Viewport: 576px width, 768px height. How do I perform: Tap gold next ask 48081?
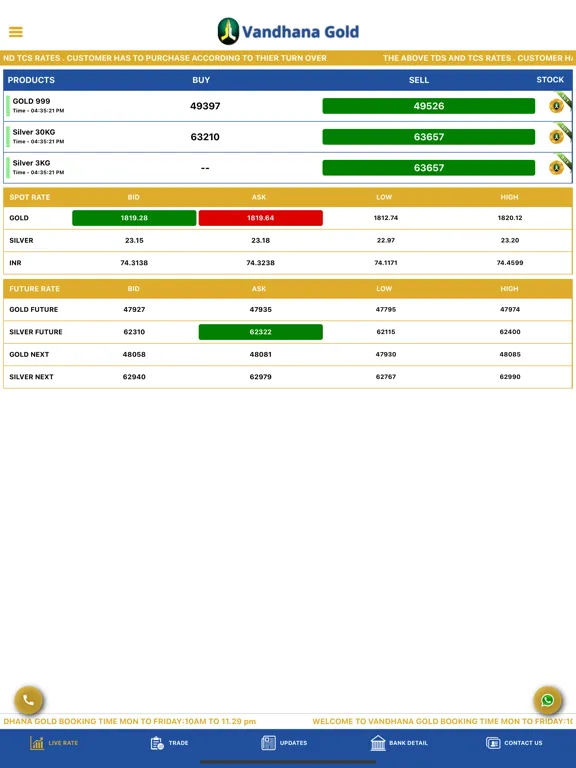(x=261, y=355)
